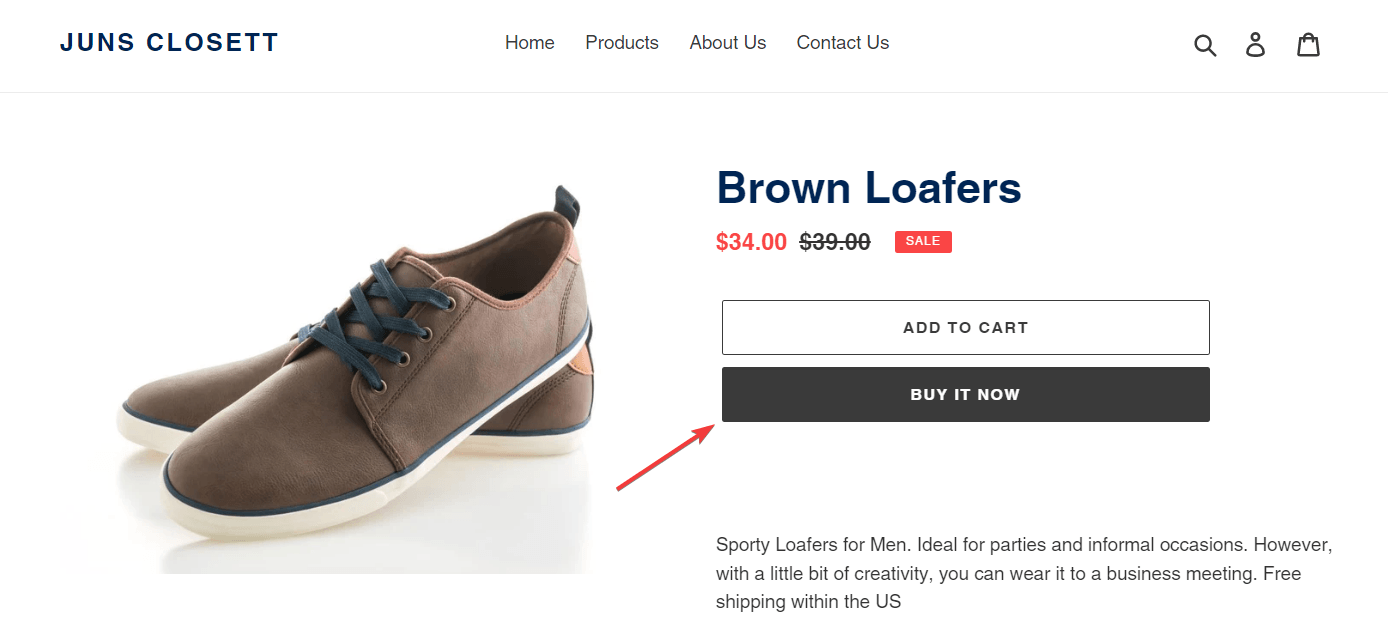The width and height of the screenshot is (1388, 634).
Task: Click the crossed-out $39.00 price
Action: (x=834, y=242)
